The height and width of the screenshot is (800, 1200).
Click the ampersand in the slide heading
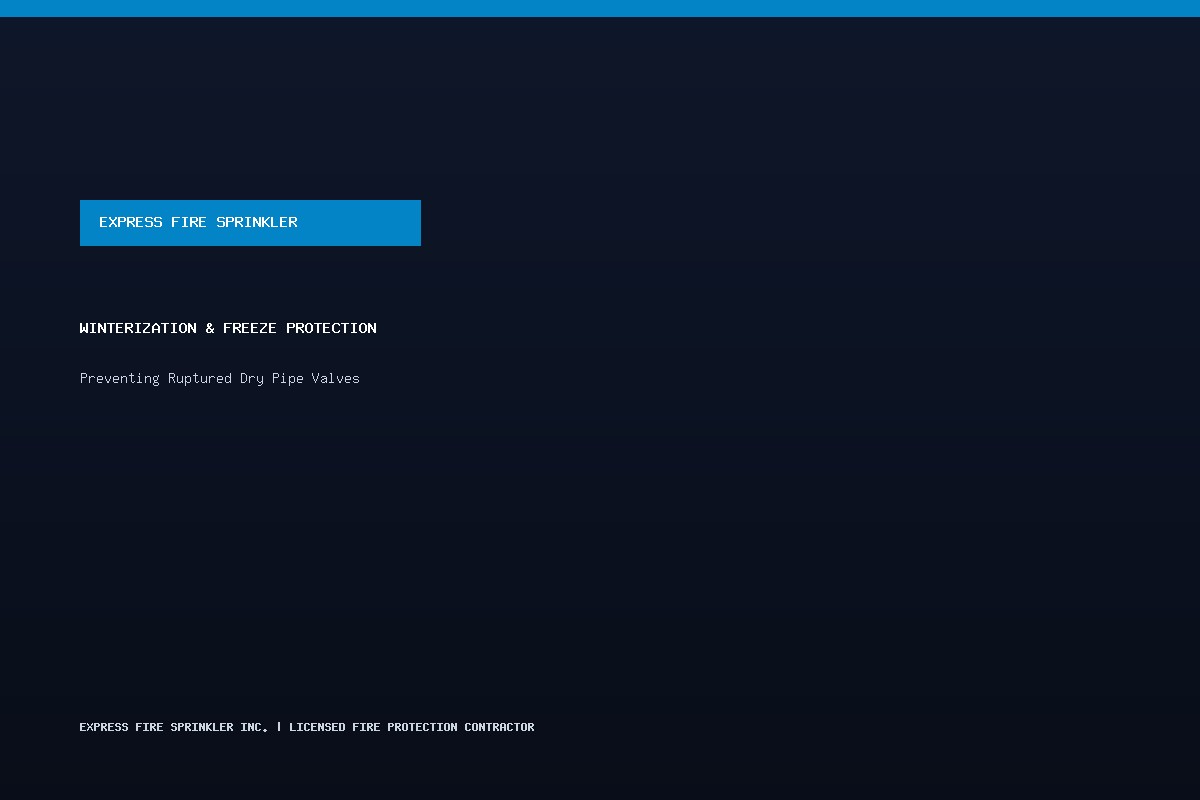click(210, 328)
